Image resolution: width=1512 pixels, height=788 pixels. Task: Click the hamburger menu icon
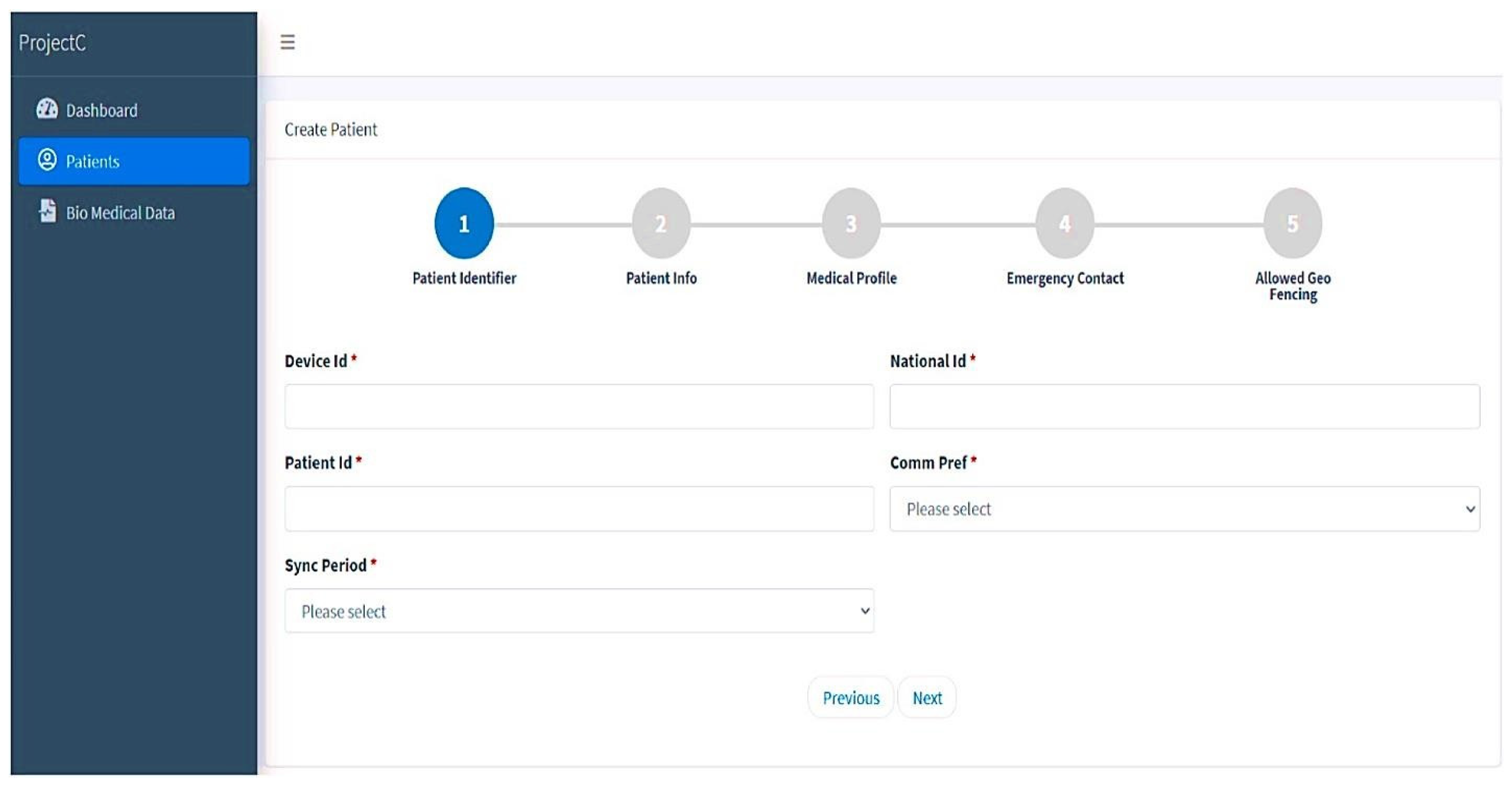coord(287,42)
